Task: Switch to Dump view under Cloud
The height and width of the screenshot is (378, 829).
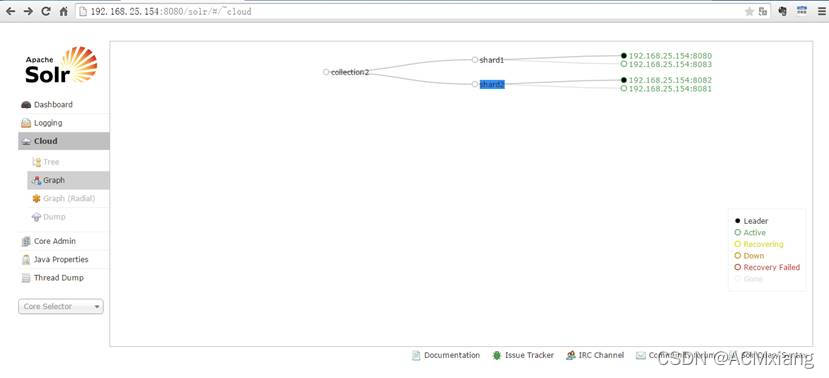Action: 68,217
